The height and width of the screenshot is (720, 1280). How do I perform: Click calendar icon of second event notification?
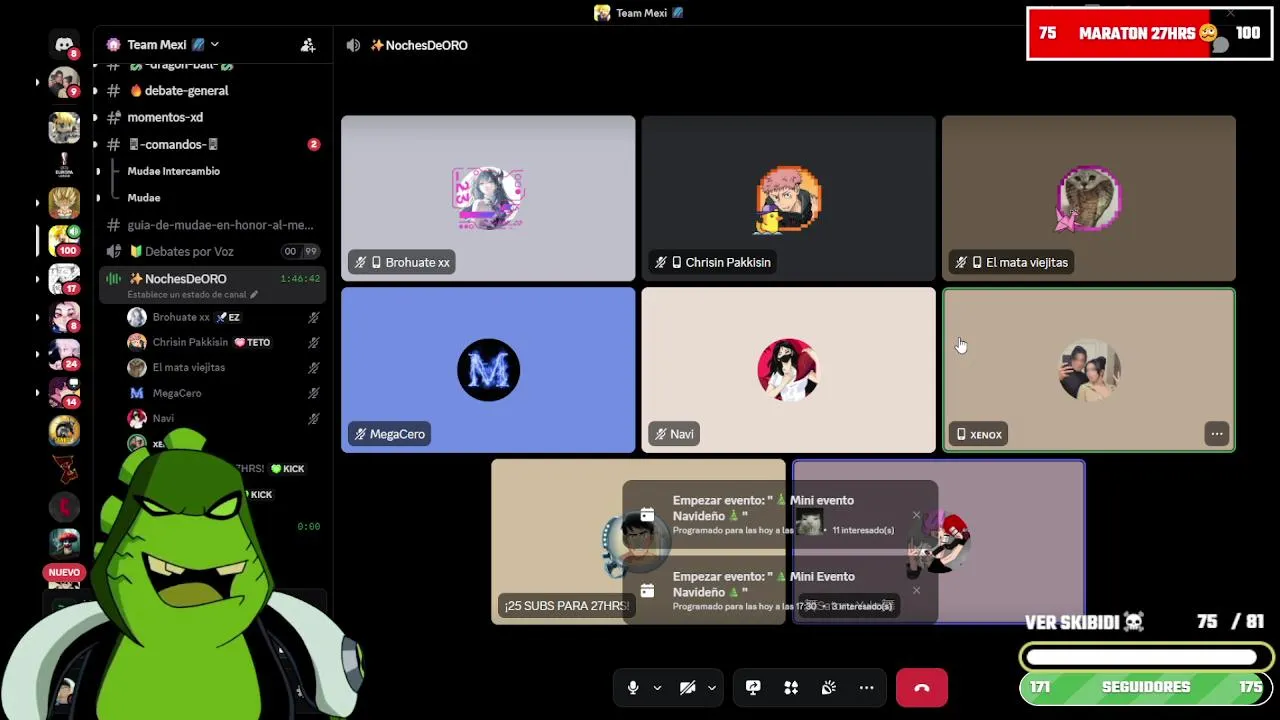647,590
